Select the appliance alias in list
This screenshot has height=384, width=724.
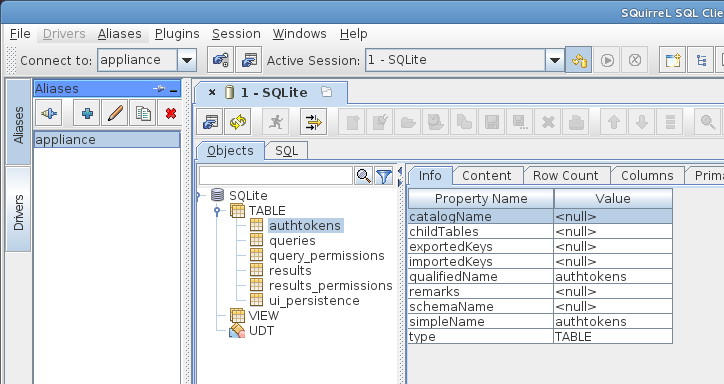click(x=107, y=140)
